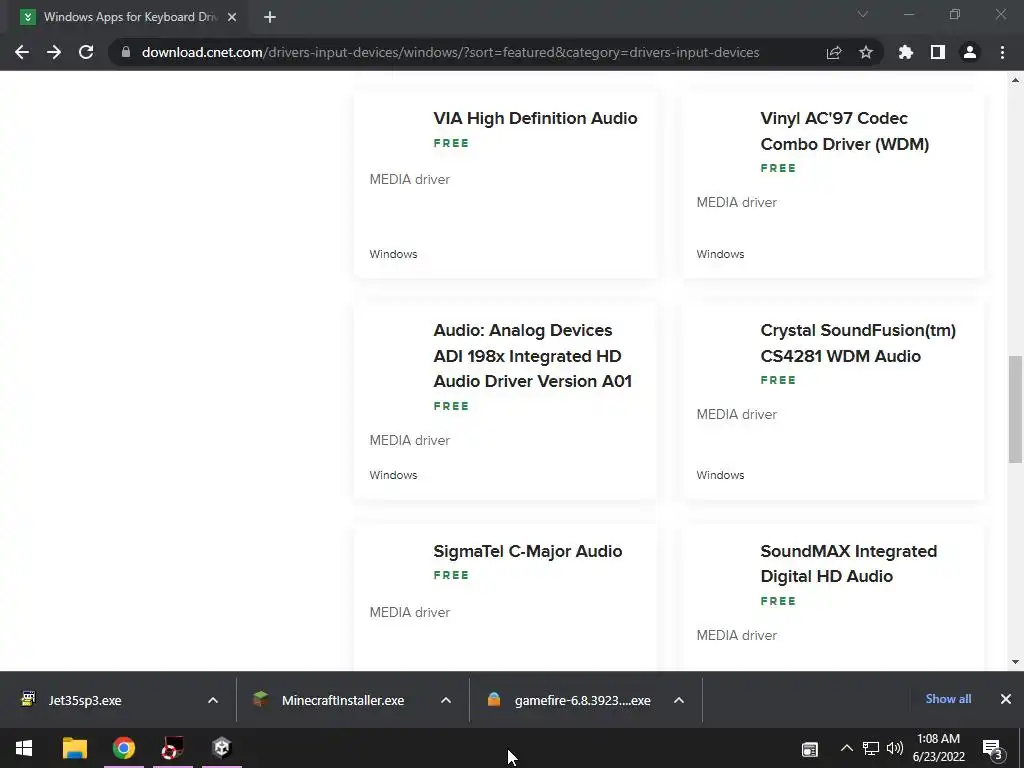Reload the CNET download page

coord(86,52)
